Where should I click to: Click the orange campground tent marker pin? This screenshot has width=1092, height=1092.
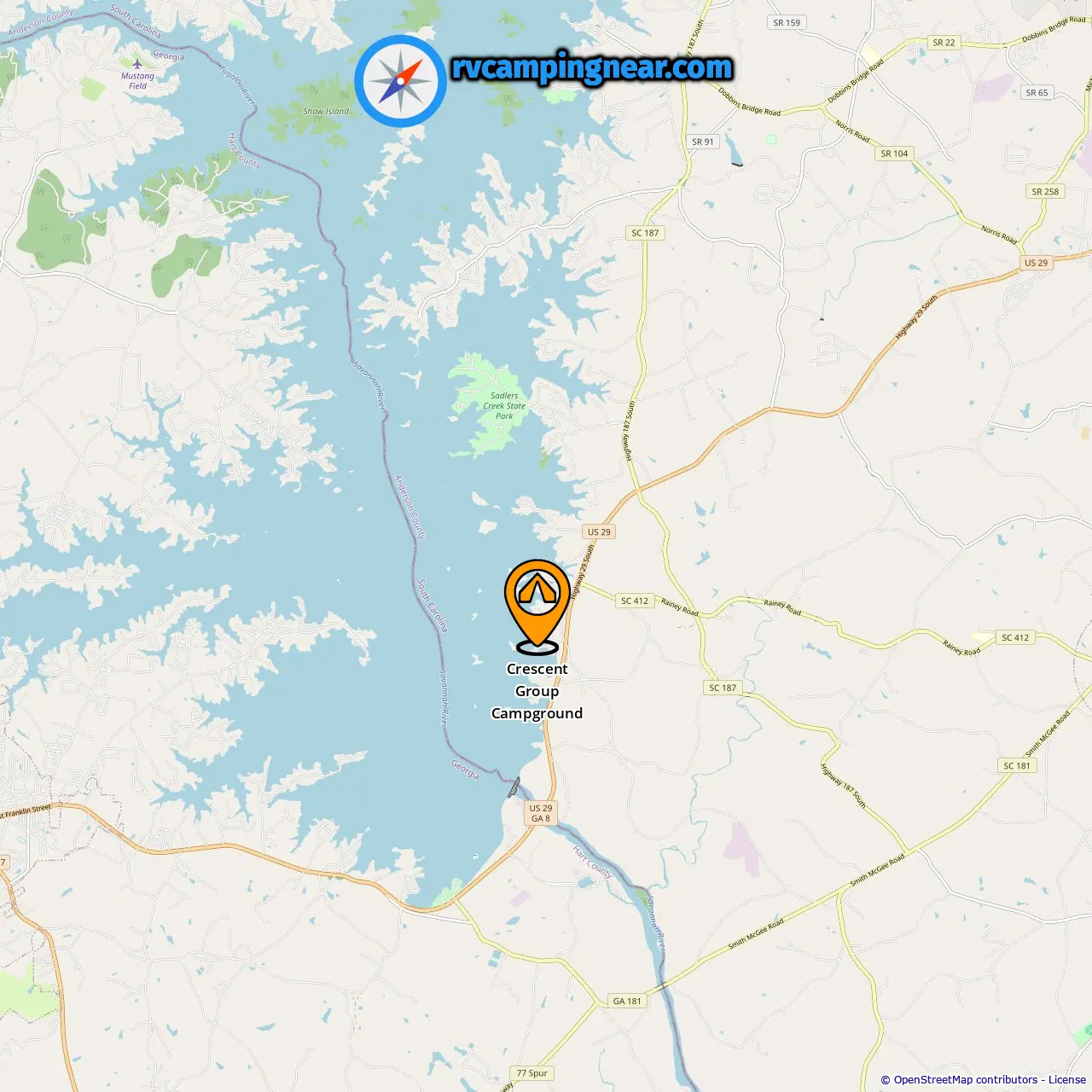pos(537,604)
